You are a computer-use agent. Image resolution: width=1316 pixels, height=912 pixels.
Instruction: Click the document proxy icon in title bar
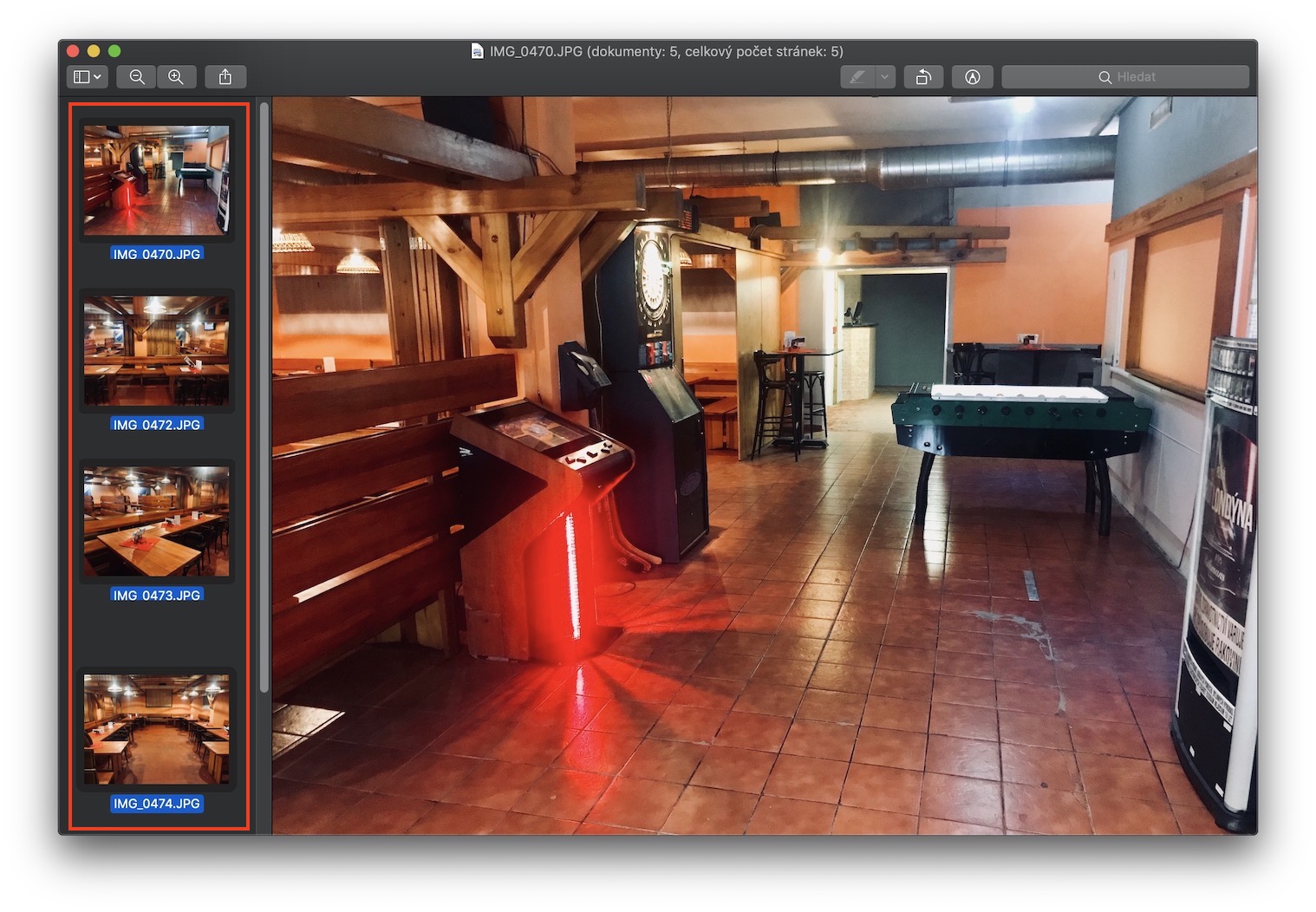[x=477, y=51]
